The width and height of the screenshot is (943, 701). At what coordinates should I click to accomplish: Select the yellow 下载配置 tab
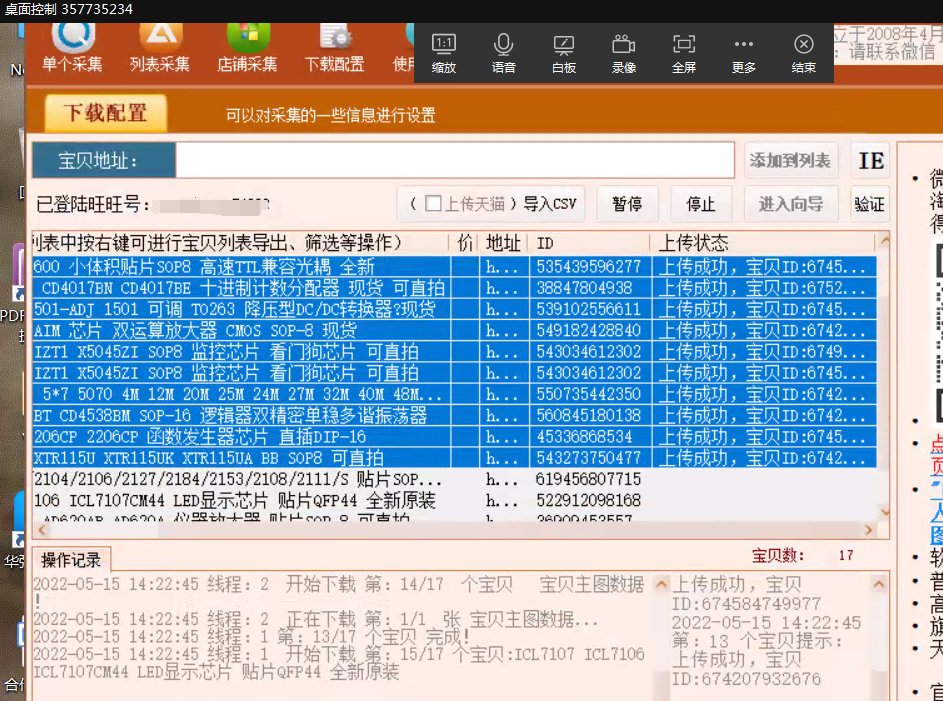pos(106,113)
